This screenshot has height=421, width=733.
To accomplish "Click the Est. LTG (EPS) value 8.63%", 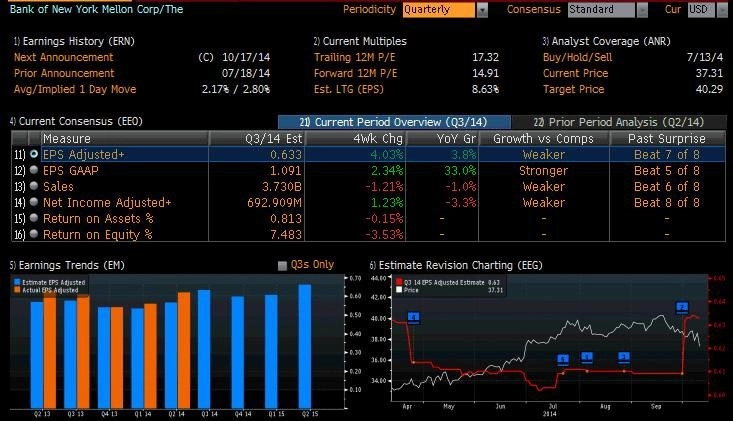I will [x=485, y=89].
